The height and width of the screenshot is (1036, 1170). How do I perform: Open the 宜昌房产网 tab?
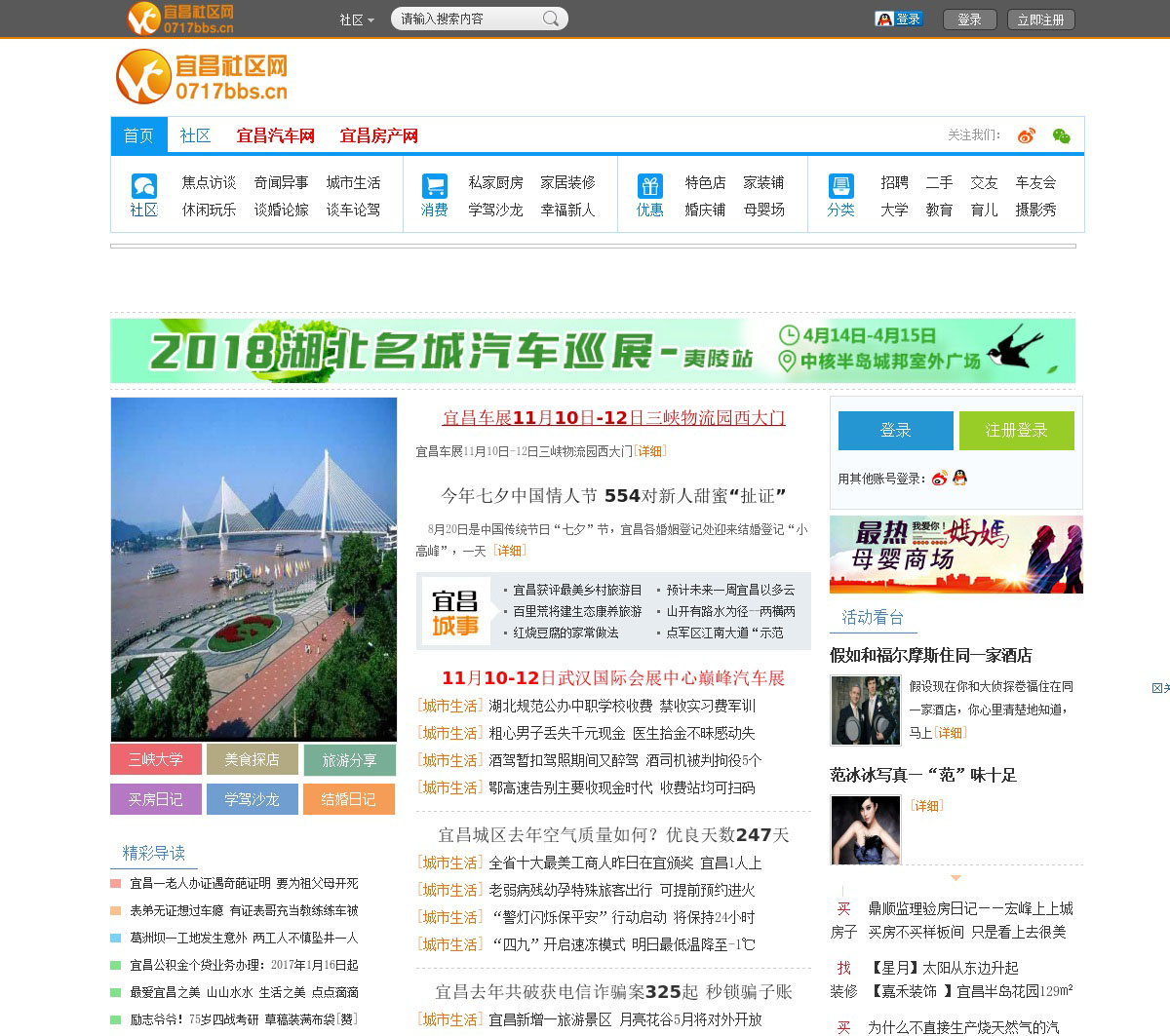pyautogui.click(x=379, y=135)
